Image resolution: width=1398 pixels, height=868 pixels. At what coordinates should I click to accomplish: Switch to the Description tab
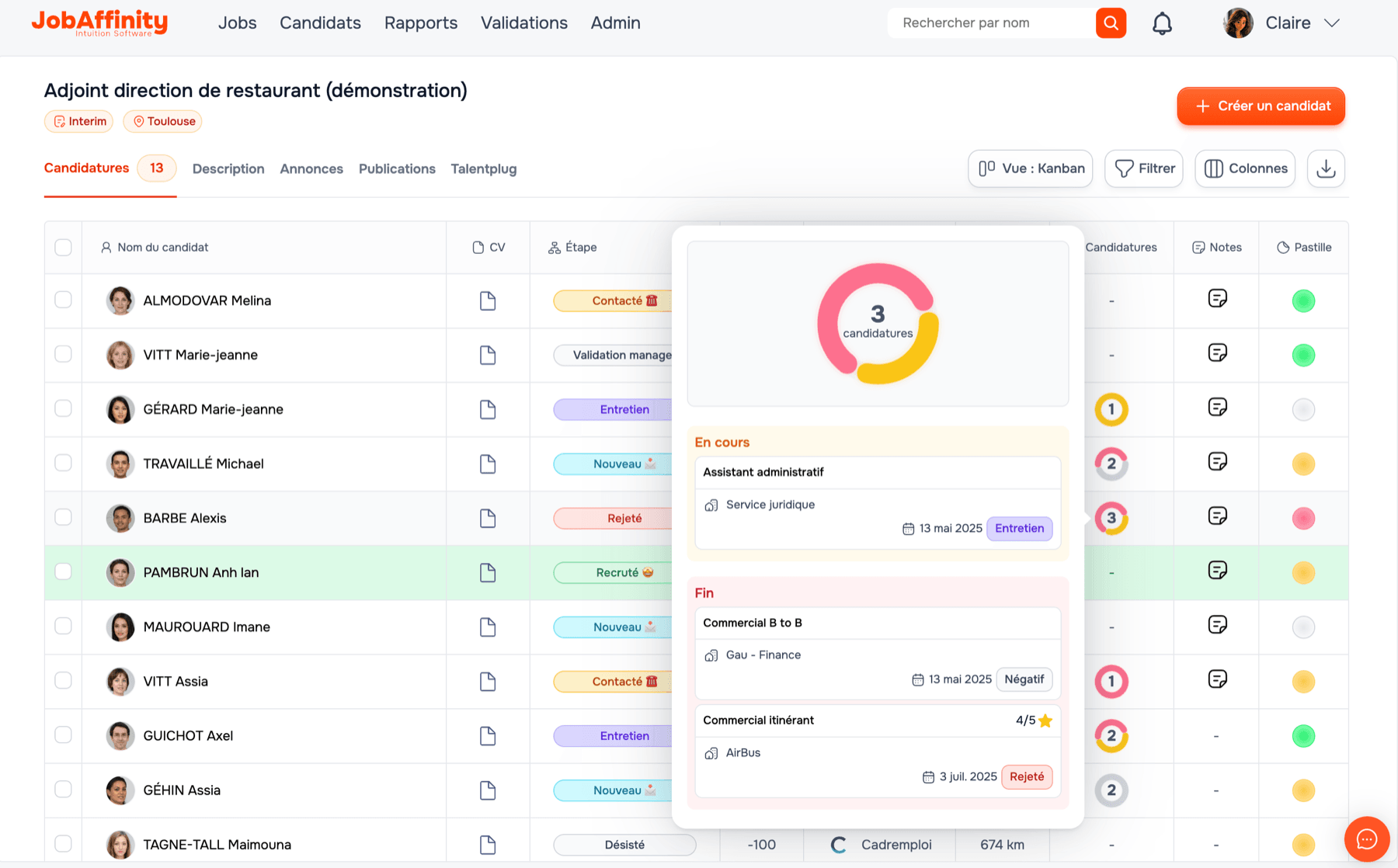click(x=228, y=168)
